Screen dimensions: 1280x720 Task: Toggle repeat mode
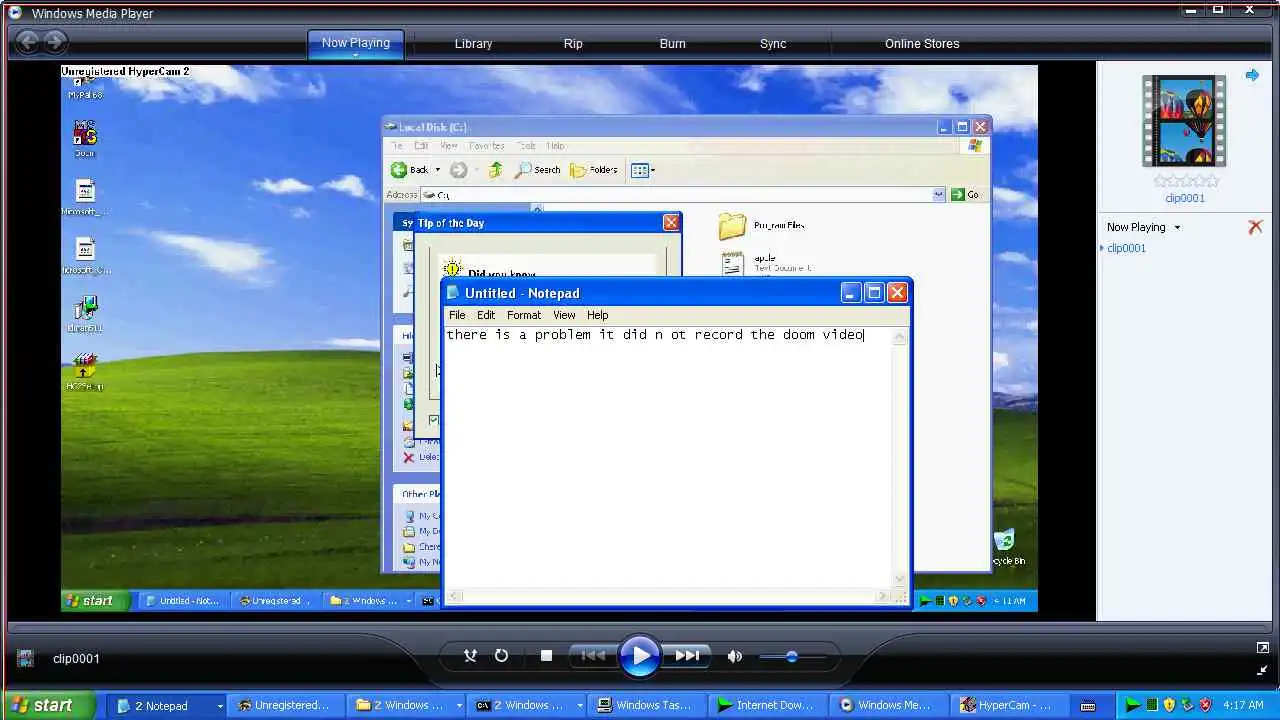coord(501,656)
